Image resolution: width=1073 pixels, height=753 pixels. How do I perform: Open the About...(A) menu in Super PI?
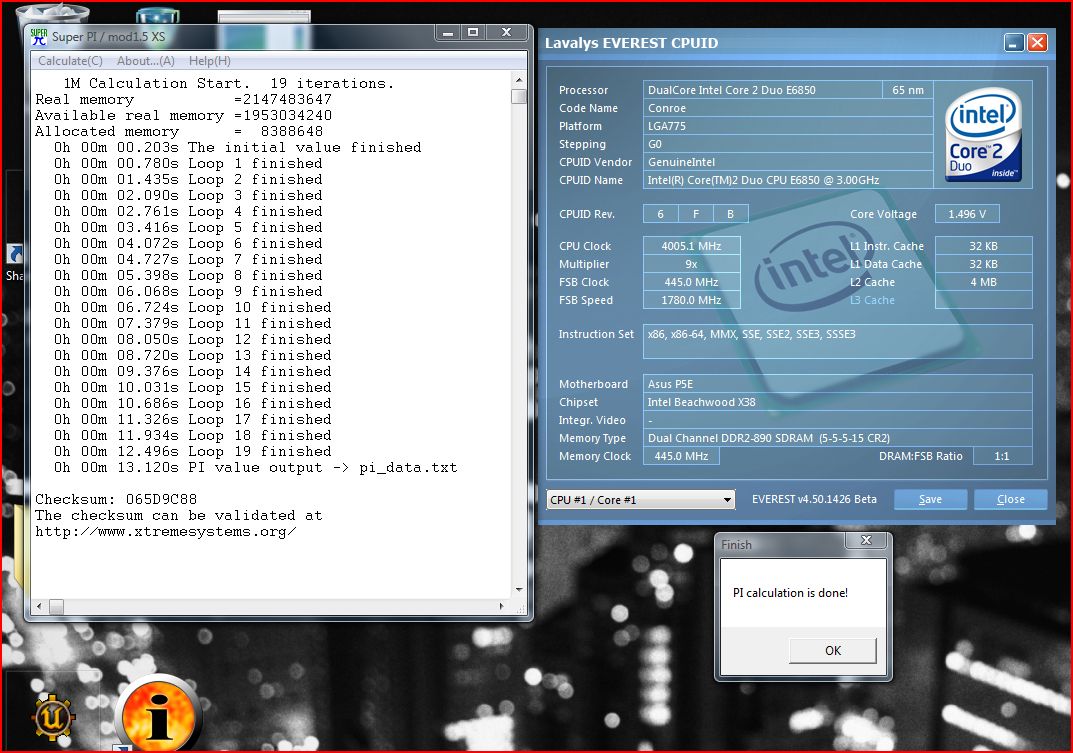146,61
